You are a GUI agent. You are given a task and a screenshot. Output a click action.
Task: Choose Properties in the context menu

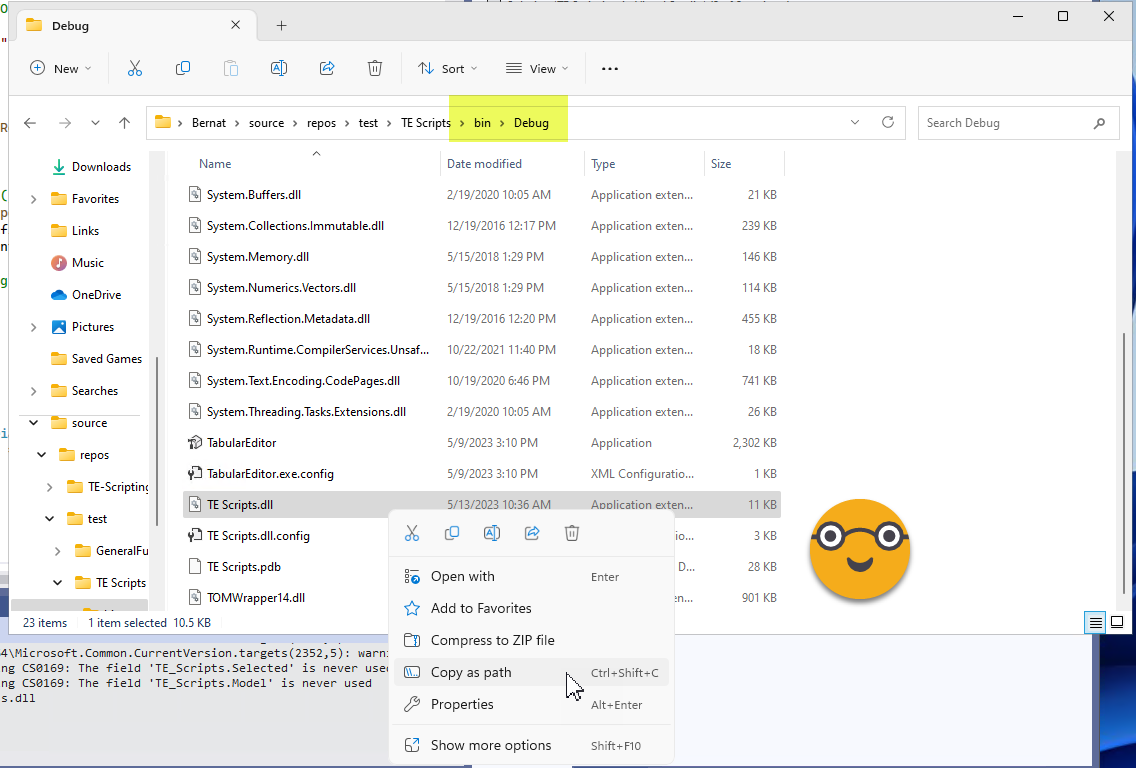click(x=462, y=704)
